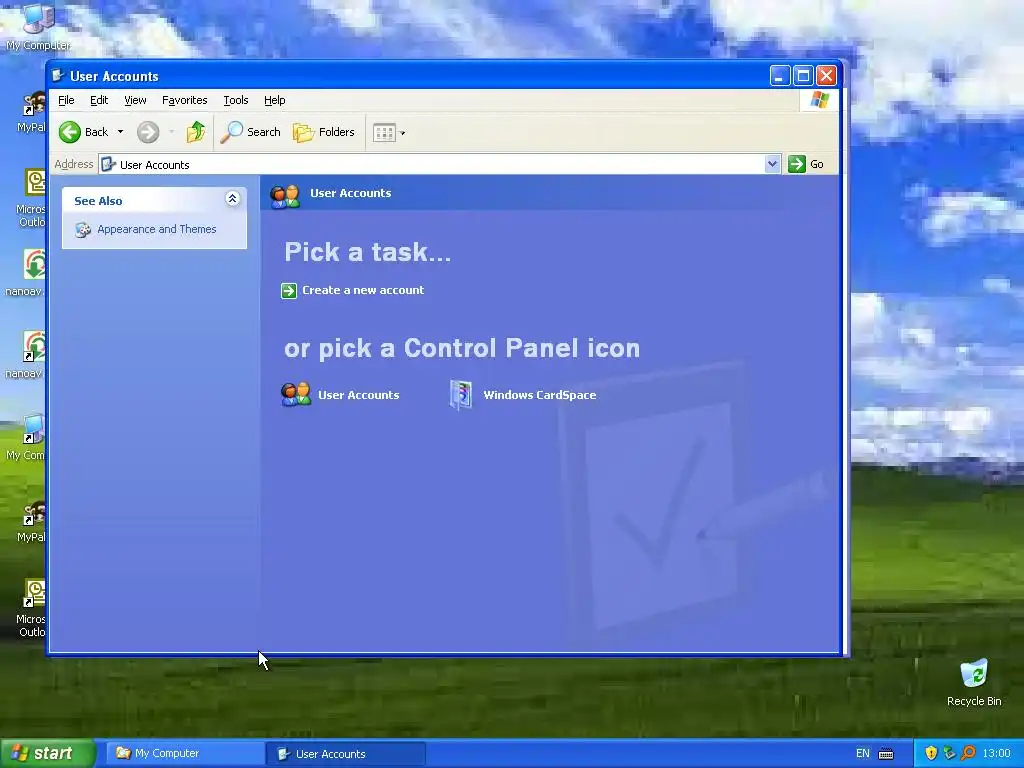Click the User Accounts link text
1024x768 pixels.
(359, 395)
